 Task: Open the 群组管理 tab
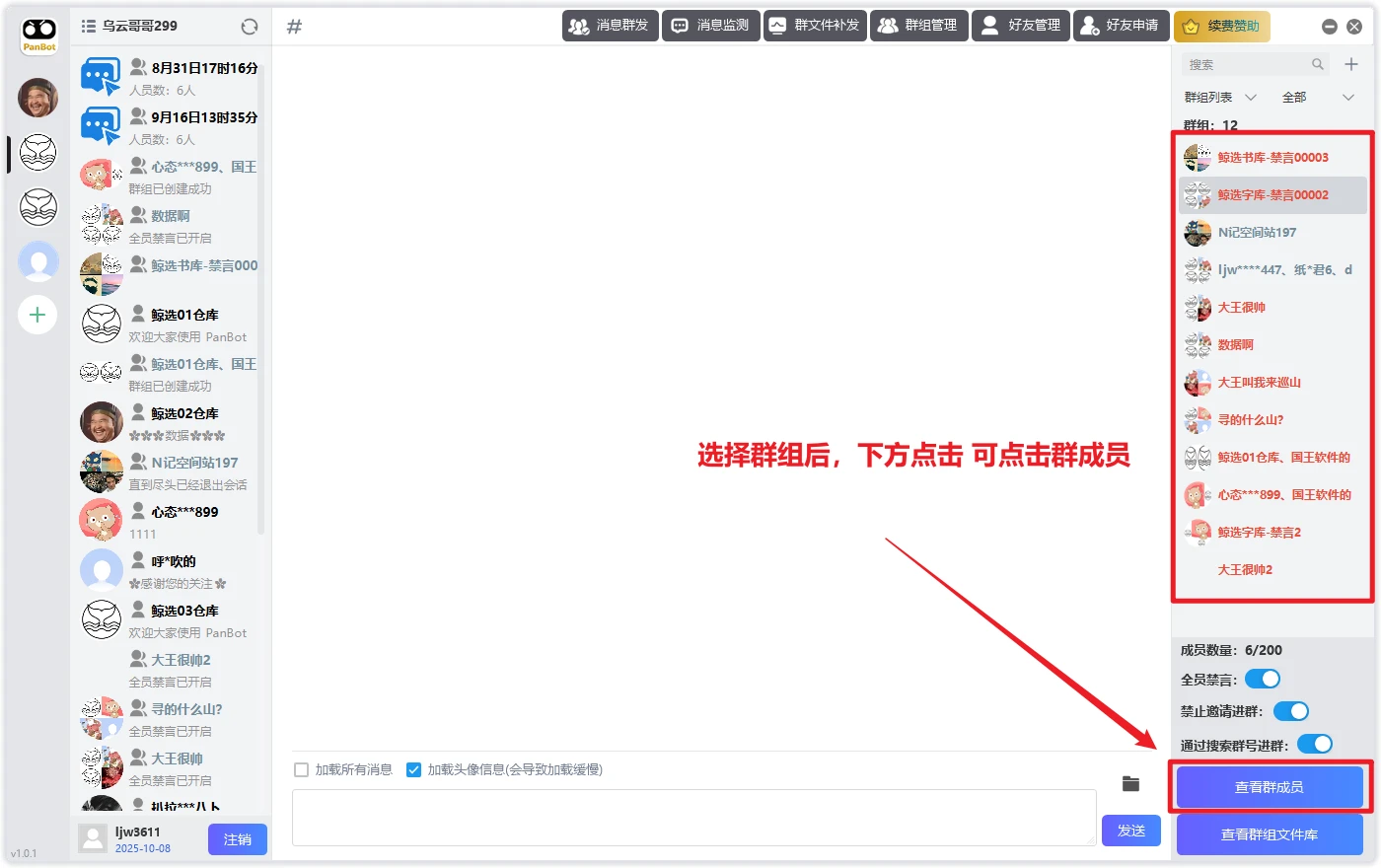pos(917,26)
